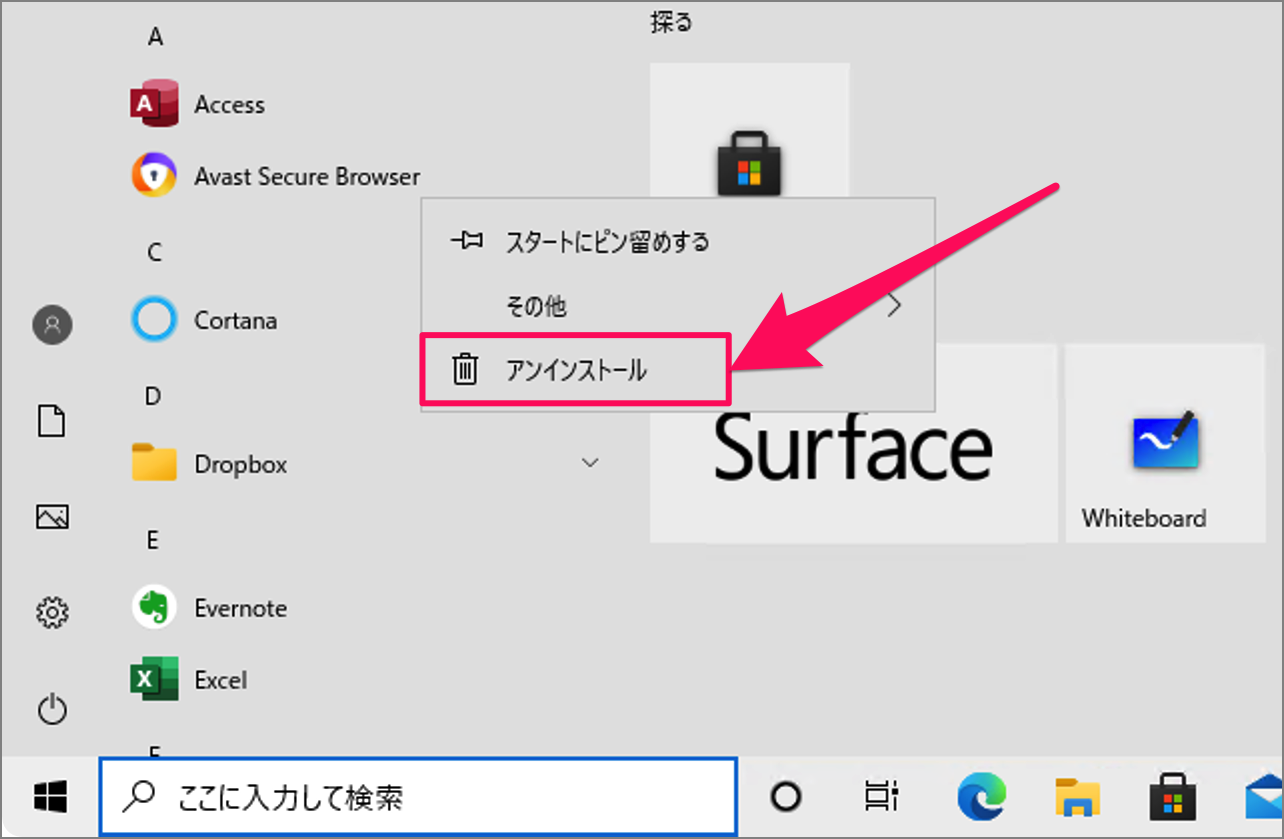Click the 探る tile group title

(671, 22)
